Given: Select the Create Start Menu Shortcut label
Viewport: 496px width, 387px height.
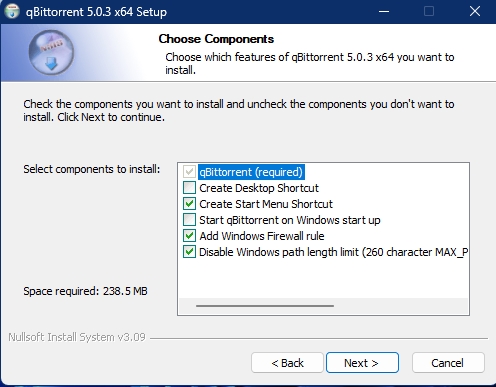Looking at the screenshot, I should pos(266,204).
